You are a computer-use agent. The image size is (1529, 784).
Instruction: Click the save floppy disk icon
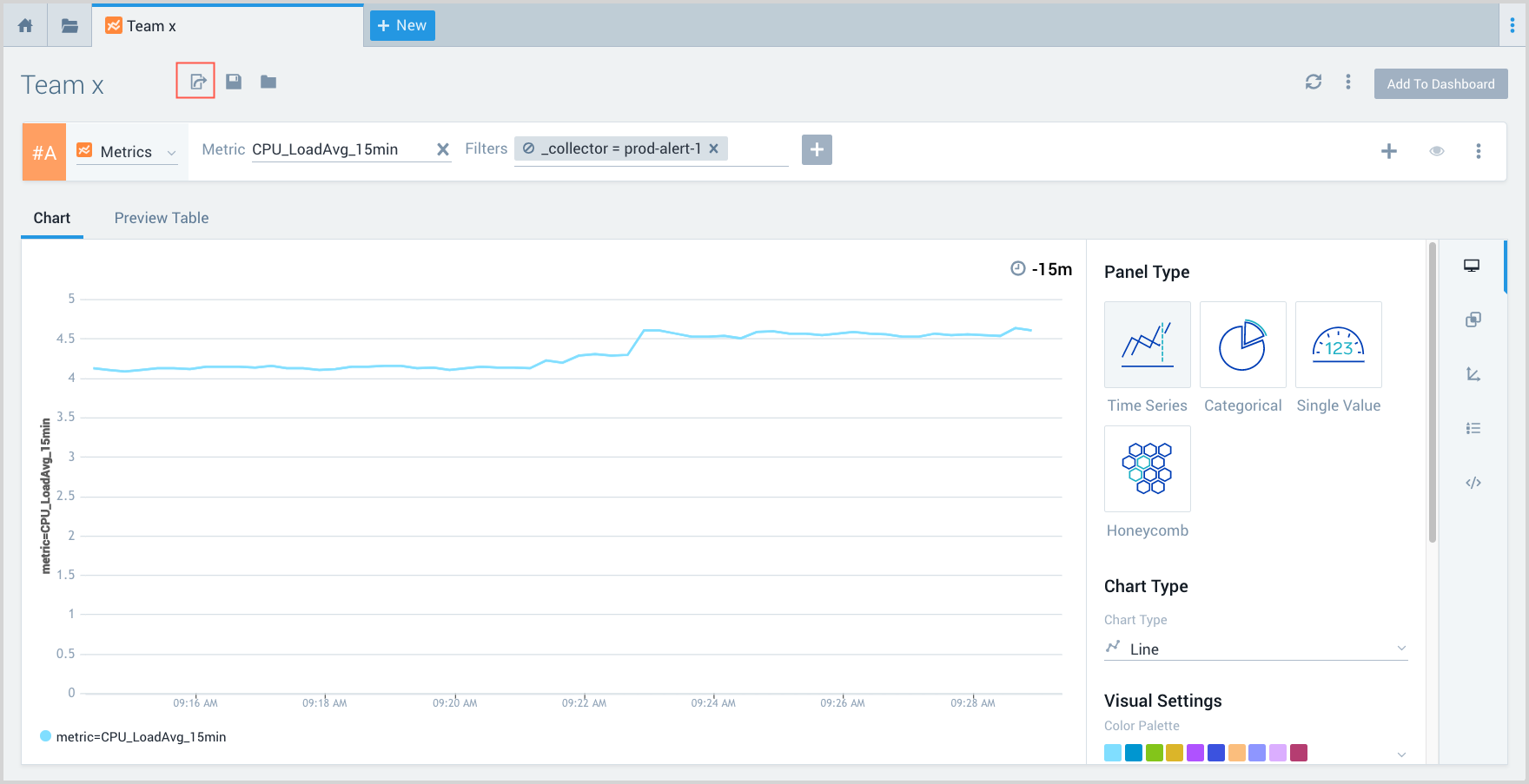[234, 82]
